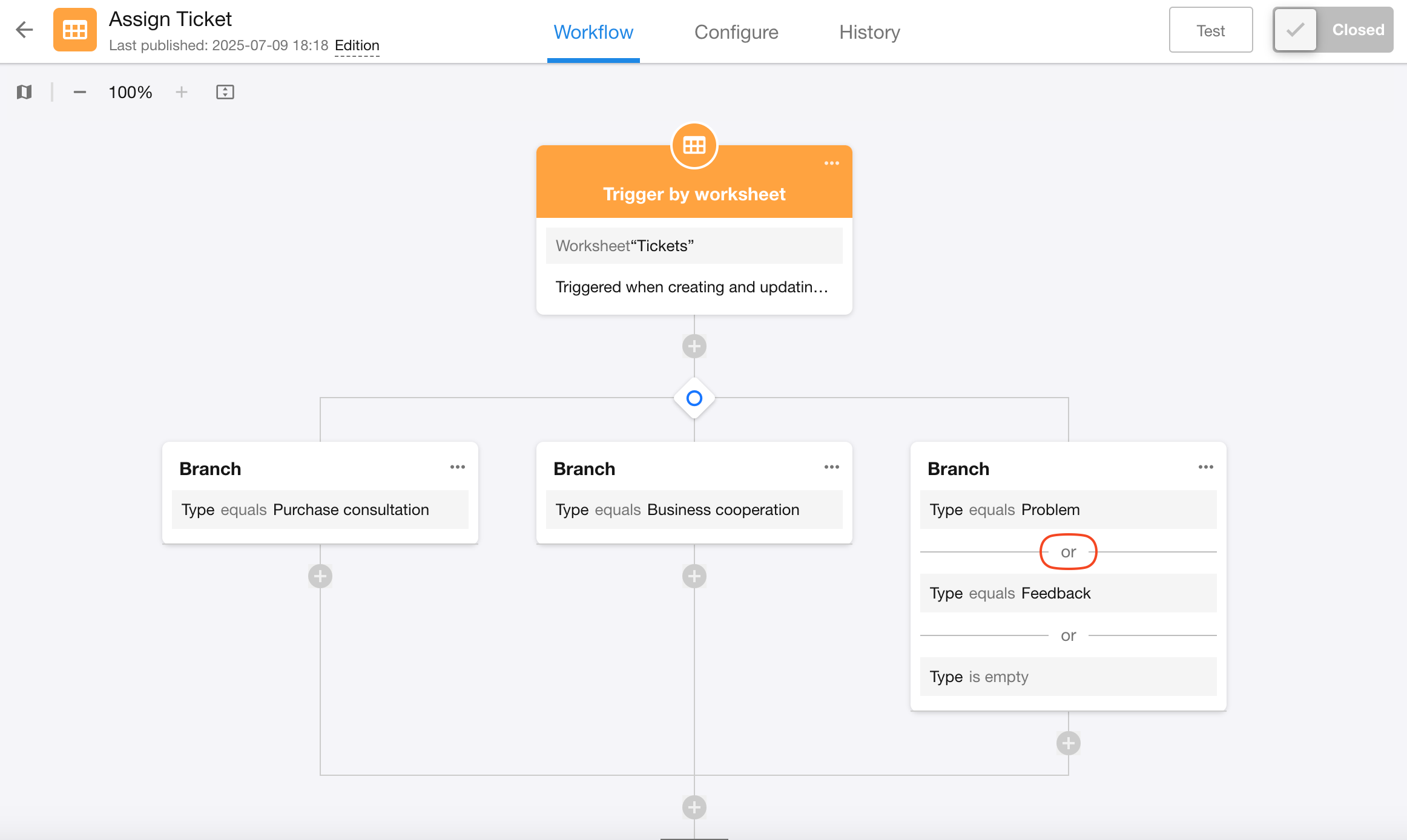Add node below the trigger card

694,346
